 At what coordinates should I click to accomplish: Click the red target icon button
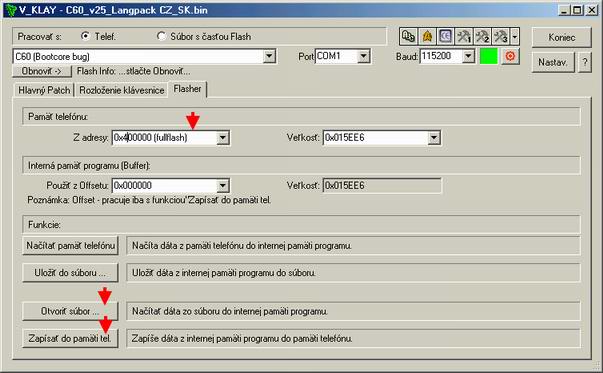[510, 57]
